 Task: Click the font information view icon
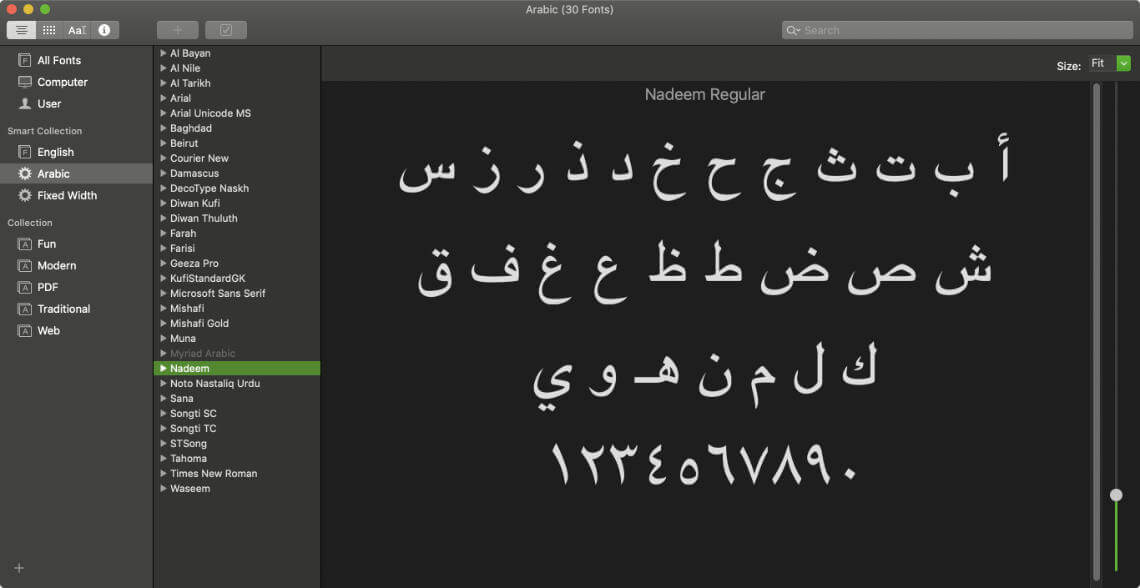pyautogui.click(x=104, y=29)
